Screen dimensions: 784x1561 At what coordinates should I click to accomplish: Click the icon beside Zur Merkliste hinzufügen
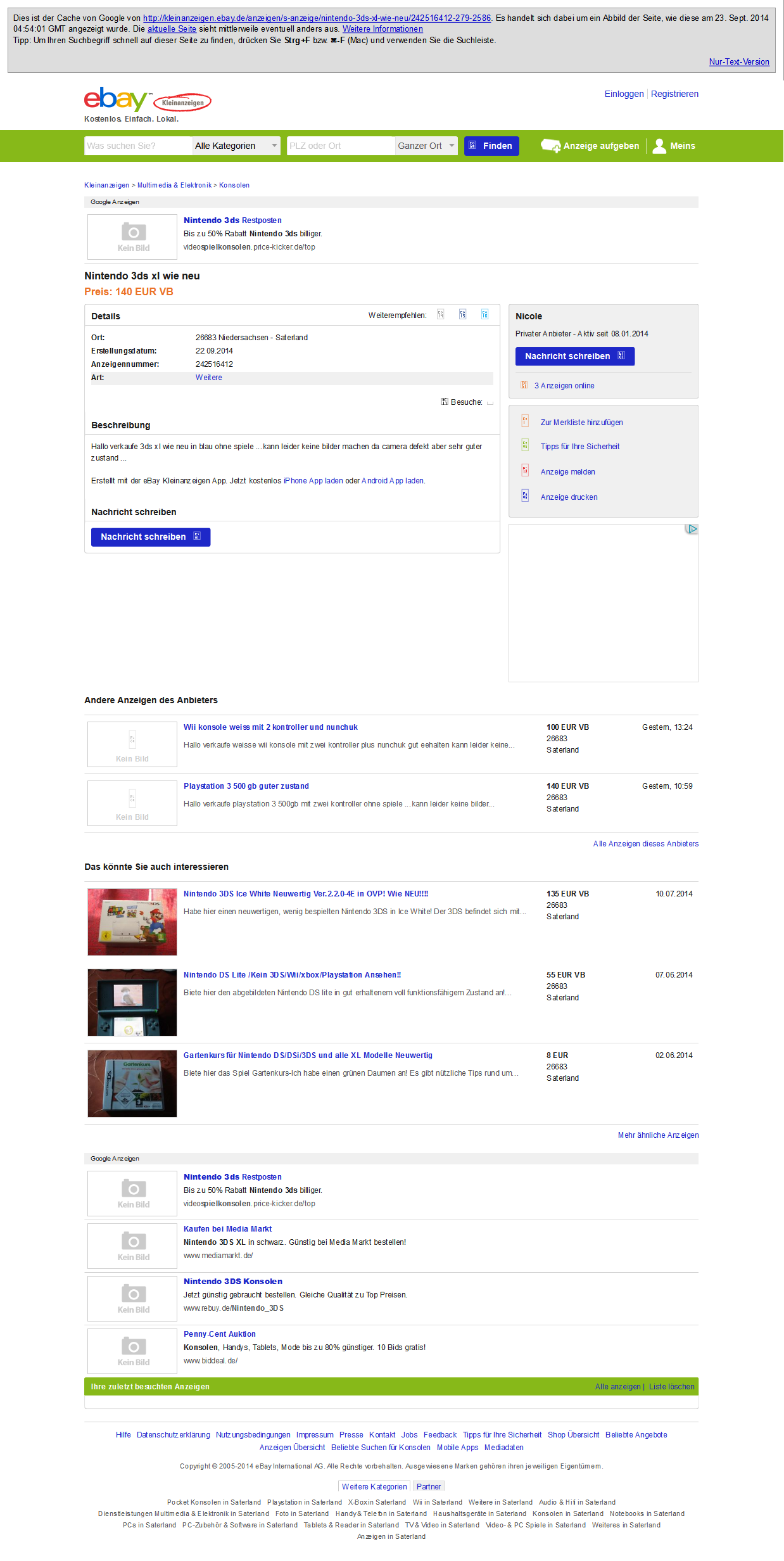pyautogui.click(x=525, y=421)
